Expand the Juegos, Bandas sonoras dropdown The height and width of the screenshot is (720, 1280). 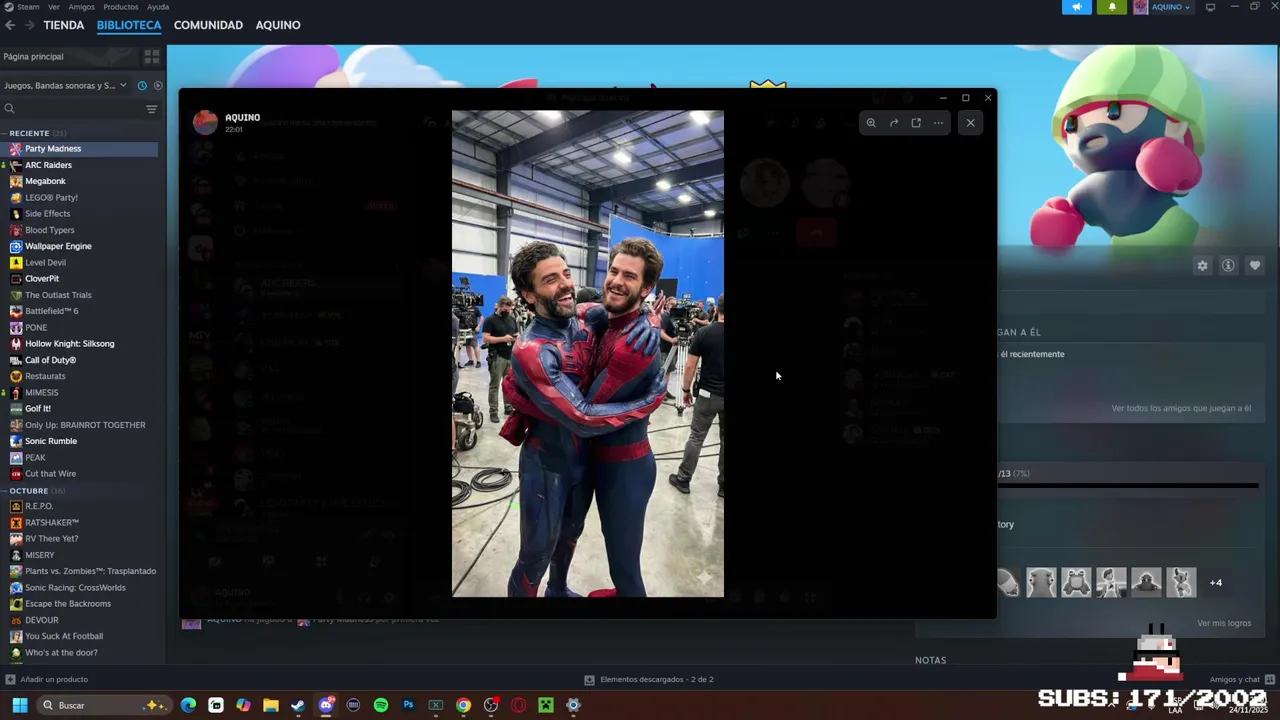[x=65, y=86]
